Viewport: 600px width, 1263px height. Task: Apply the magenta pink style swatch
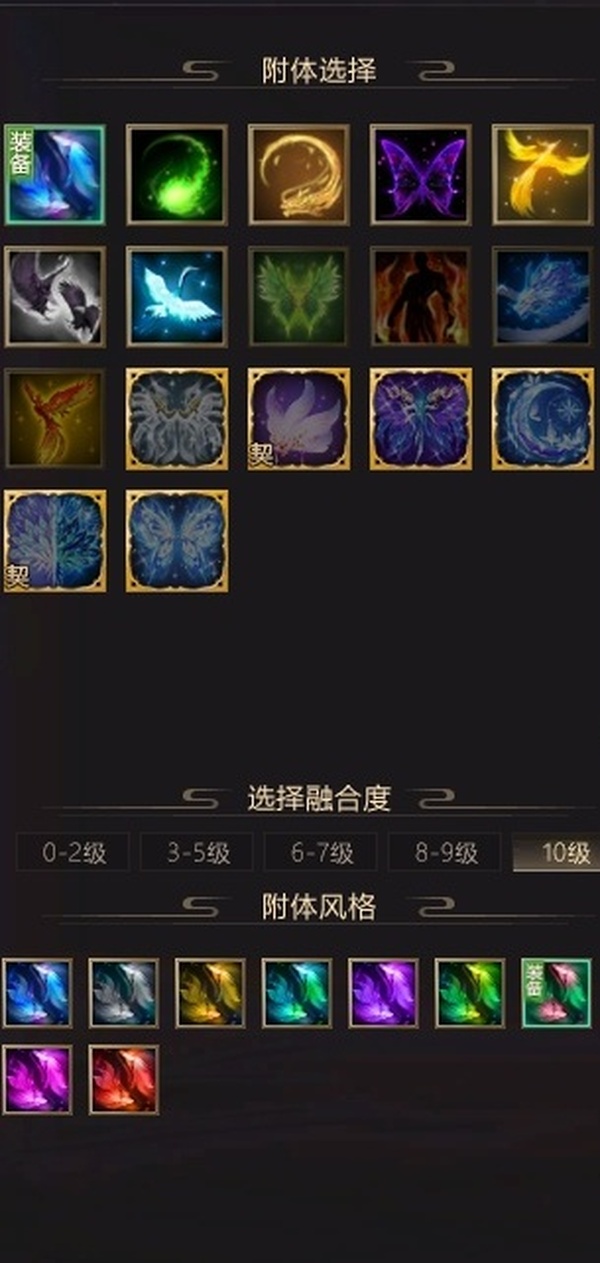[x=37, y=1080]
